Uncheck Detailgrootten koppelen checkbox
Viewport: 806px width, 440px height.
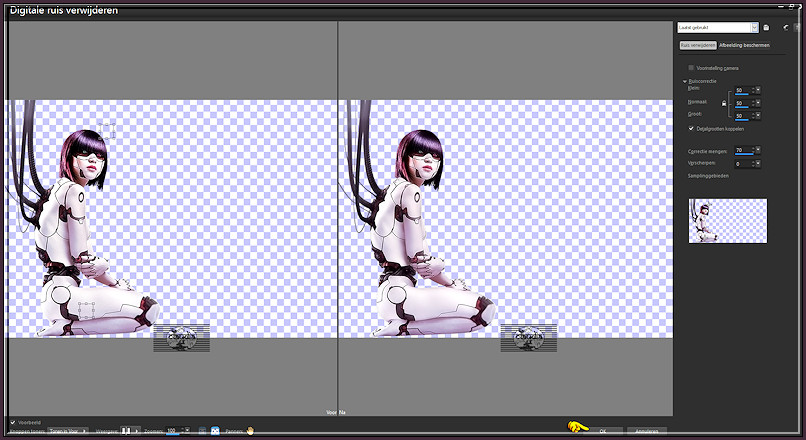coord(691,129)
